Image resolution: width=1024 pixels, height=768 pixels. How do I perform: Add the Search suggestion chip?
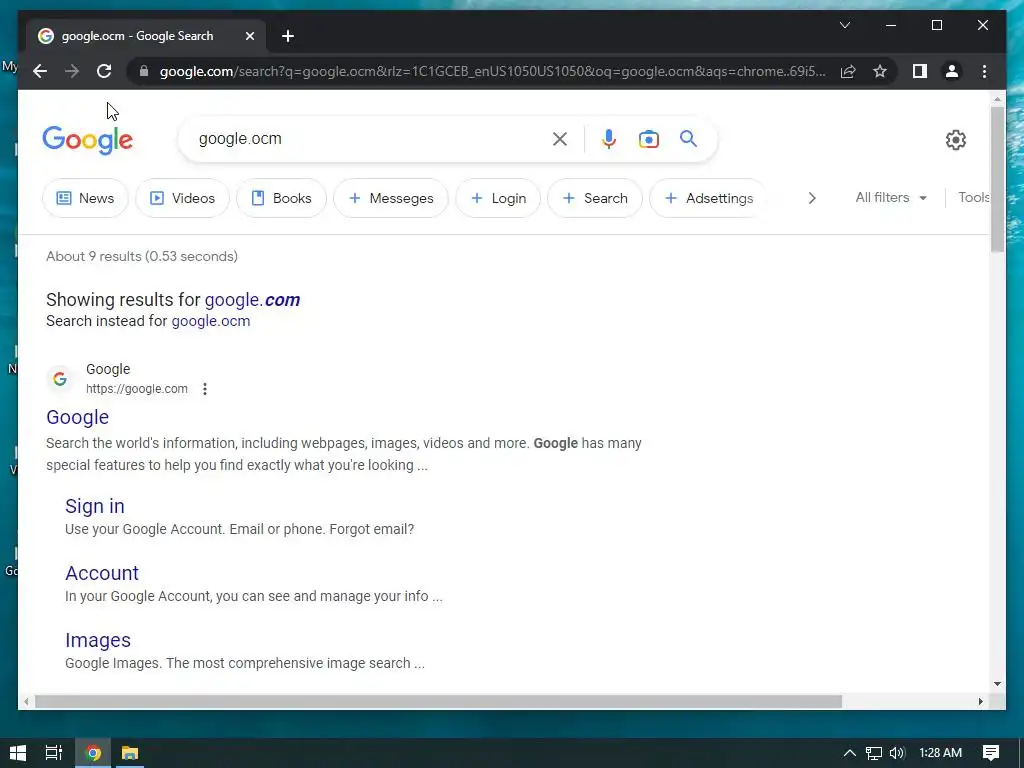pos(594,198)
